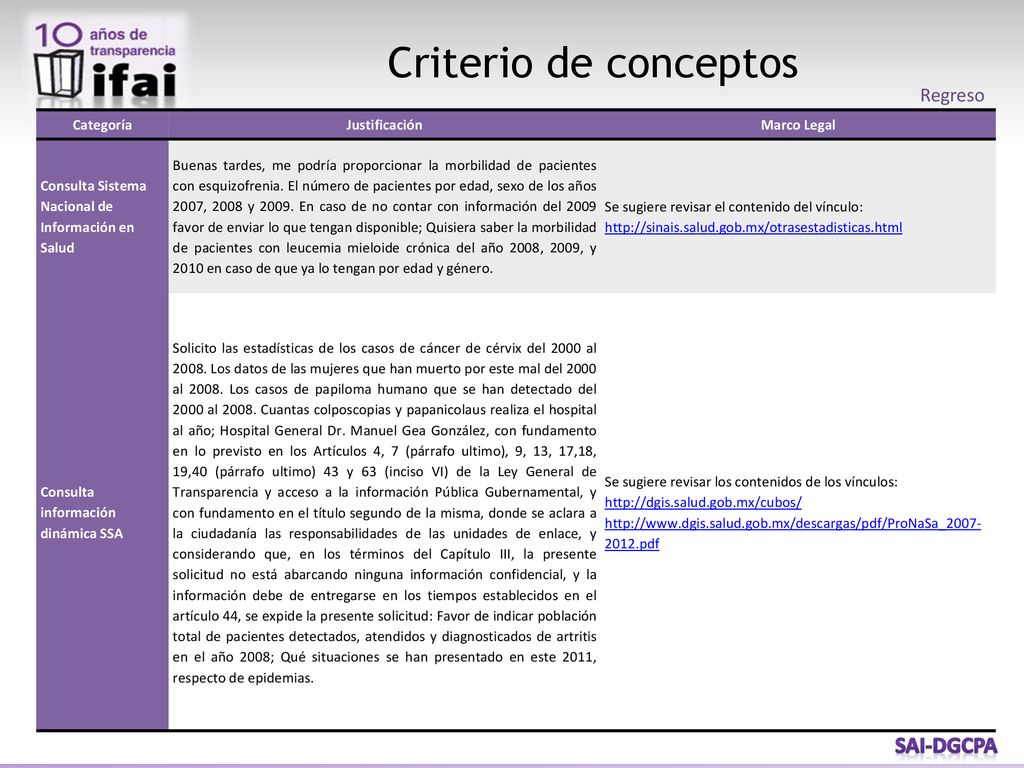This screenshot has height=768, width=1024.
Task: Click 'Se sugiere revisar los contenidos de los vínculos:' text
Action: point(750,482)
